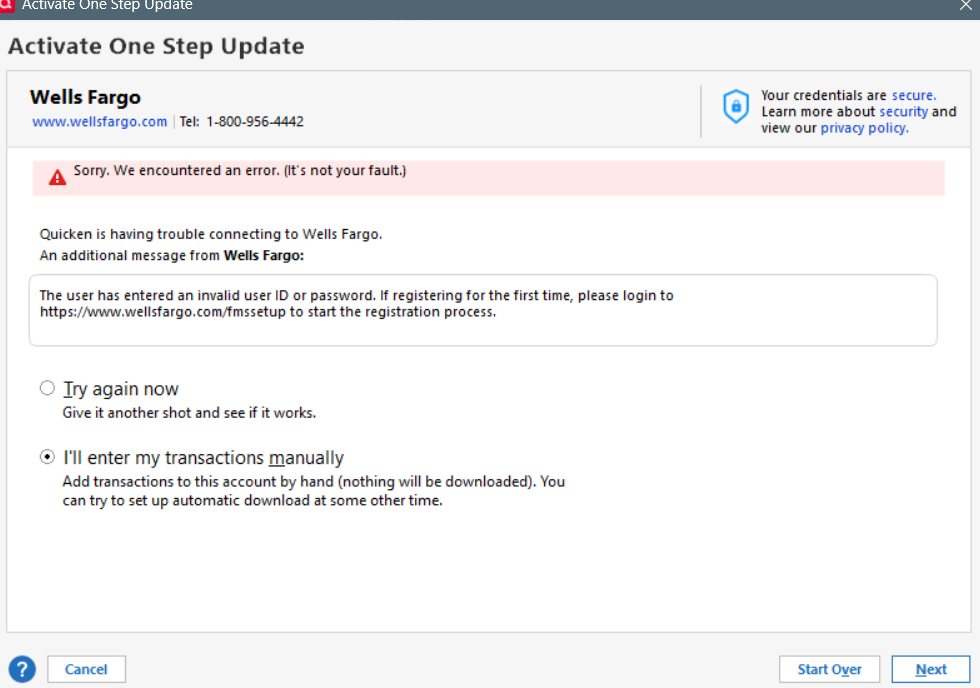Click the blue help question mark icon
980x688 pixels.
pos(22,669)
